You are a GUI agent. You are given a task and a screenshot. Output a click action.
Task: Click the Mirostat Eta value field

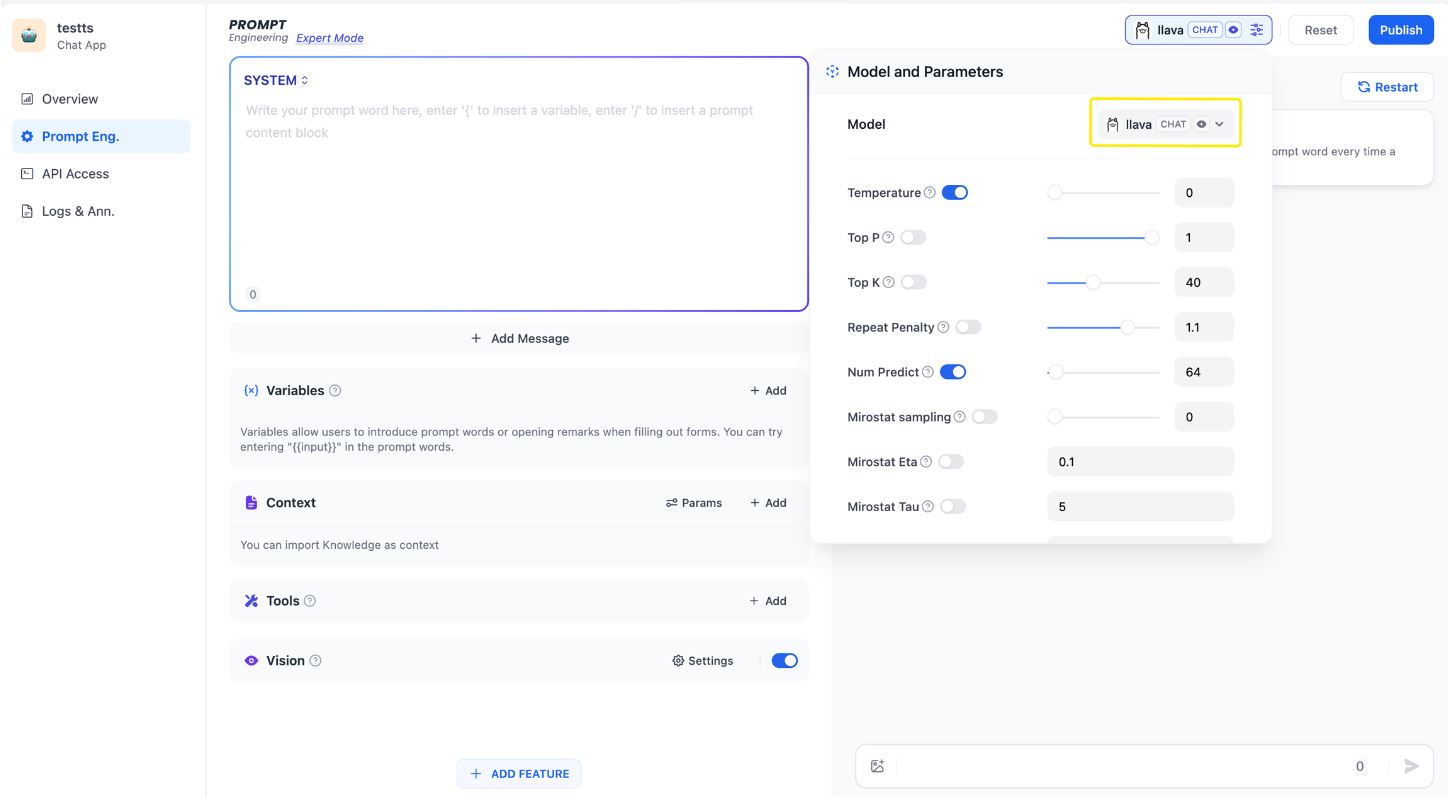click(1140, 462)
